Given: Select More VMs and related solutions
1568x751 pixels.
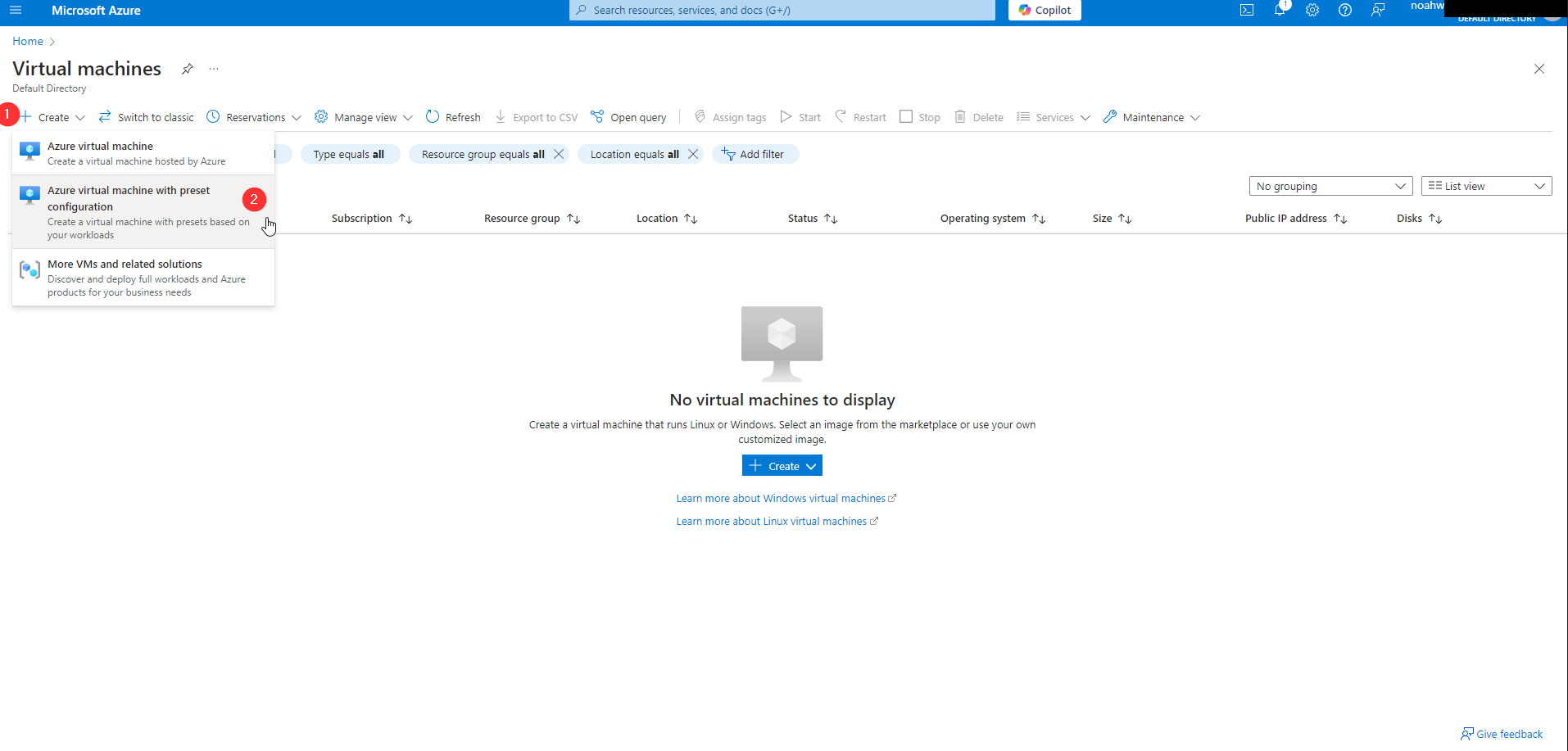Looking at the screenshot, I should [x=143, y=278].
